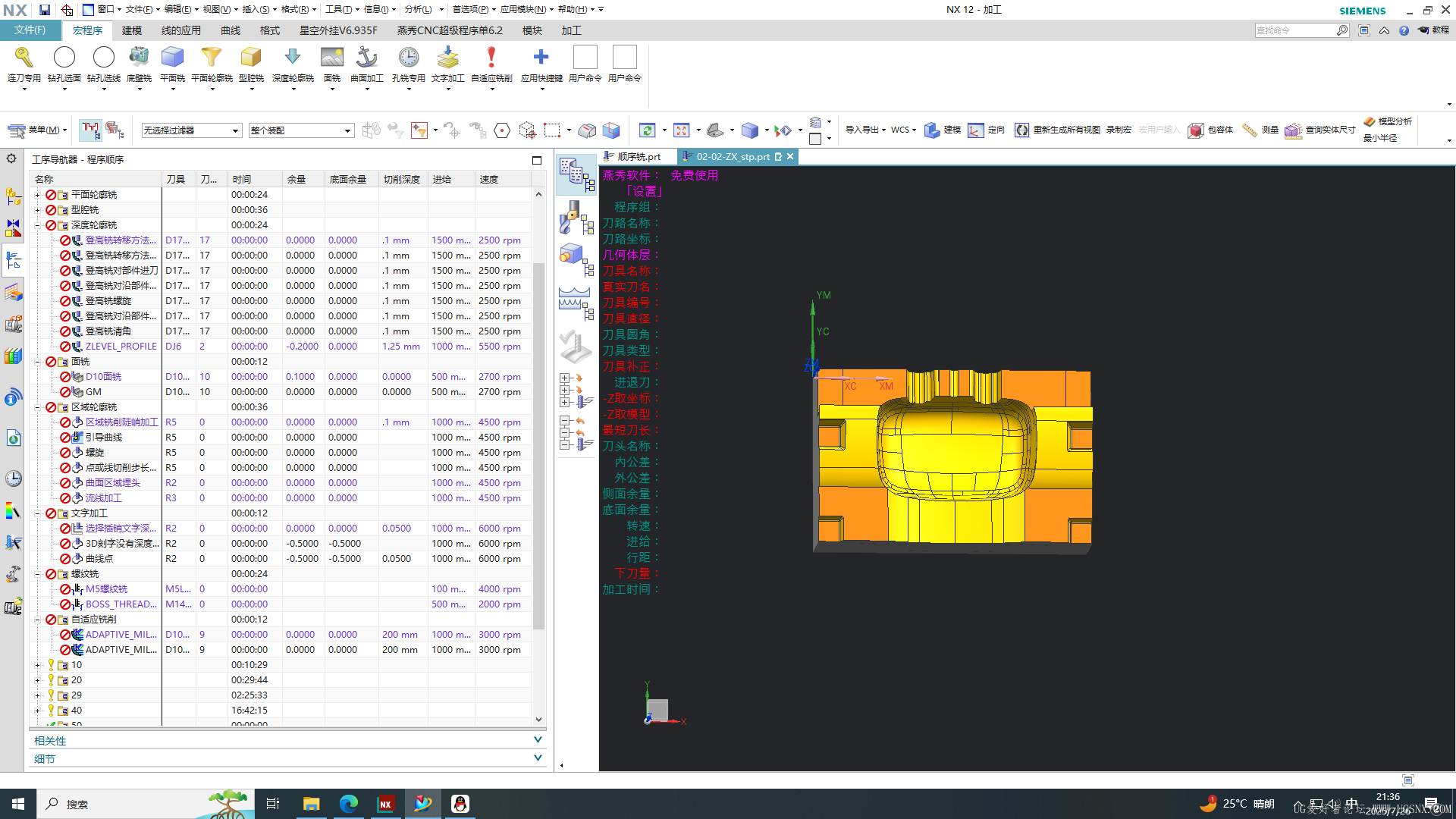Select the D10面铣 operation
Viewport: 1456px width, 819px height.
(103, 377)
